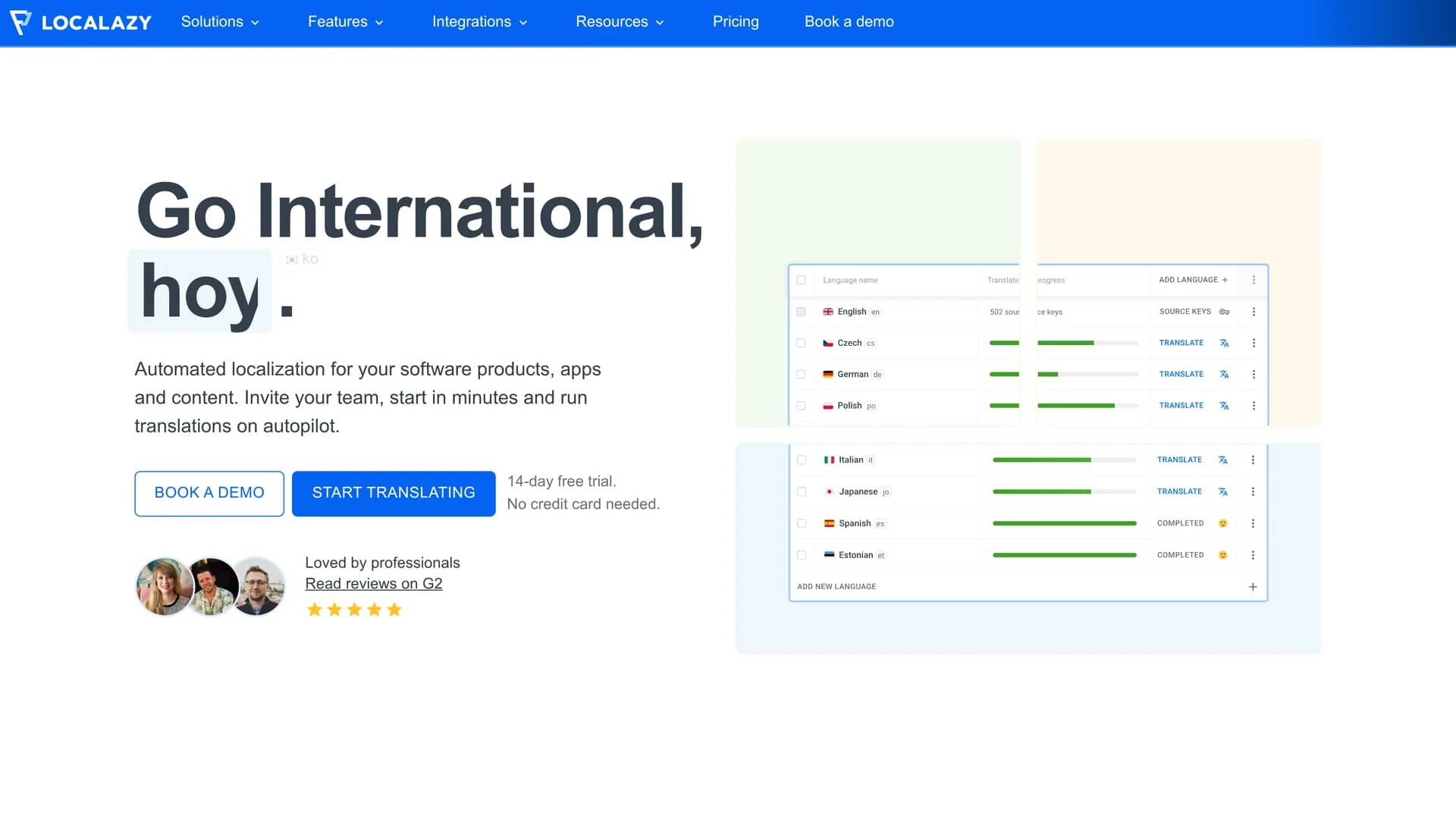Viewport: 1456px width, 819px height.
Task: Open Czech row three-dot menu
Action: click(x=1254, y=343)
